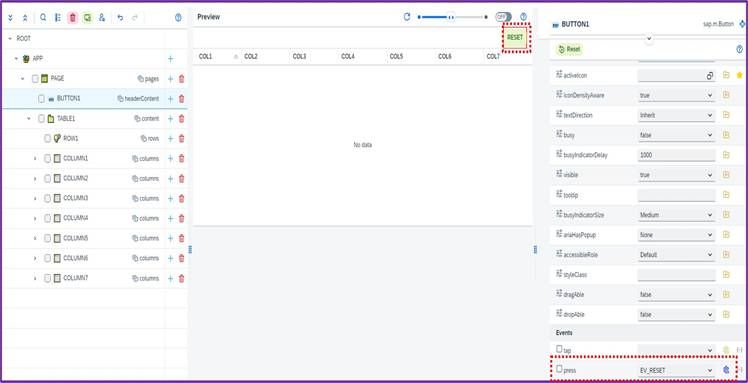Click rows aggregation label of ROW1
Image resolution: width=748 pixels, height=383 pixels.
click(x=153, y=139)
